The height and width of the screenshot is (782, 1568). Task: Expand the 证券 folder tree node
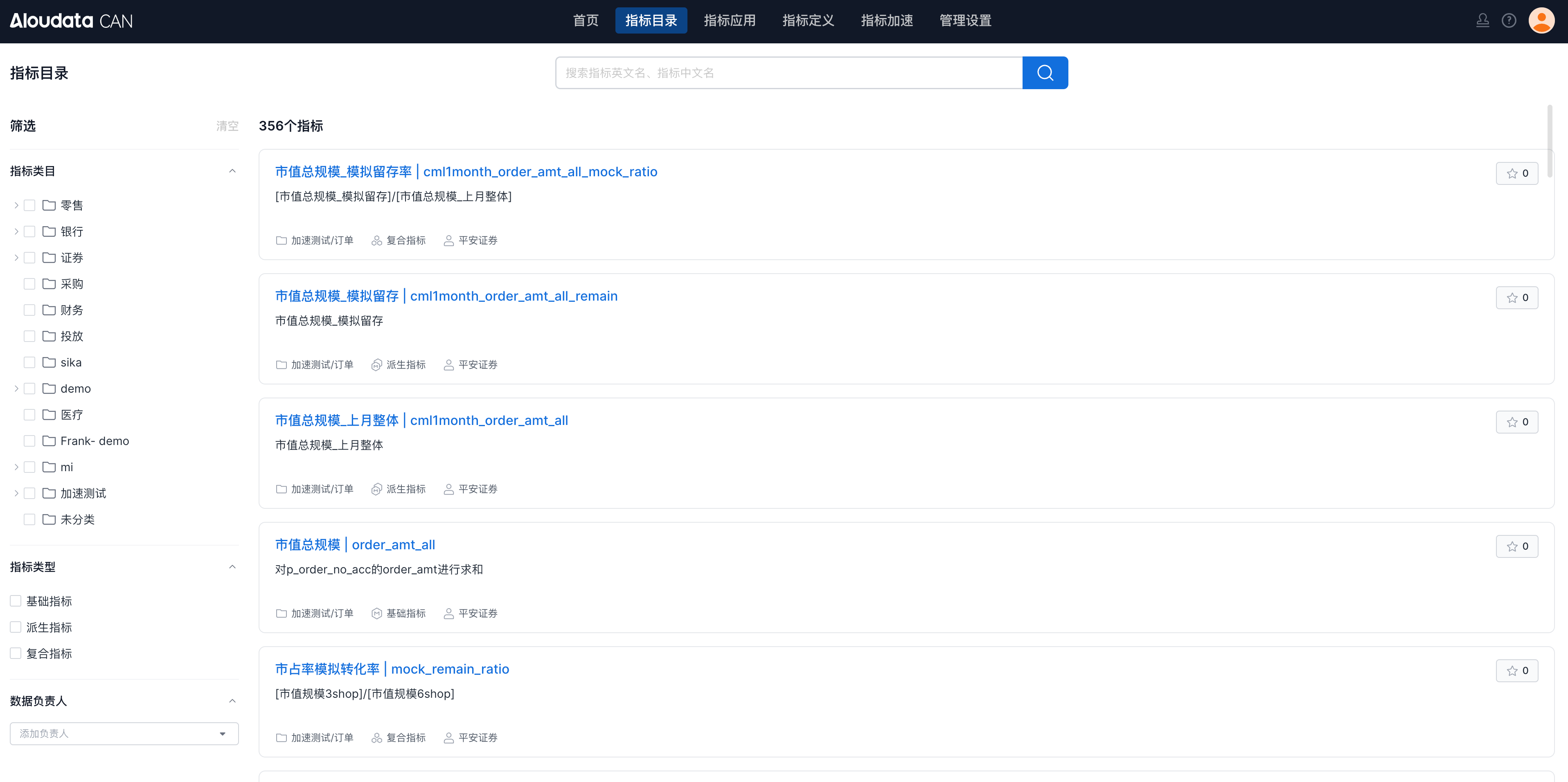(16, 258)
